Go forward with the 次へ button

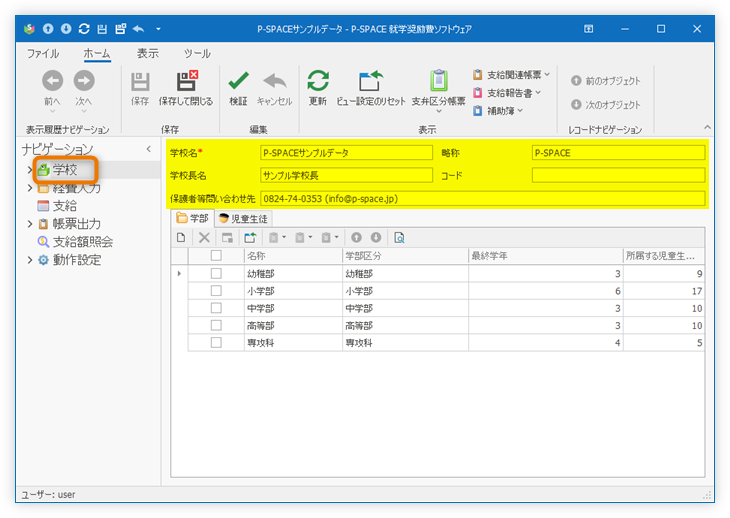84,91
